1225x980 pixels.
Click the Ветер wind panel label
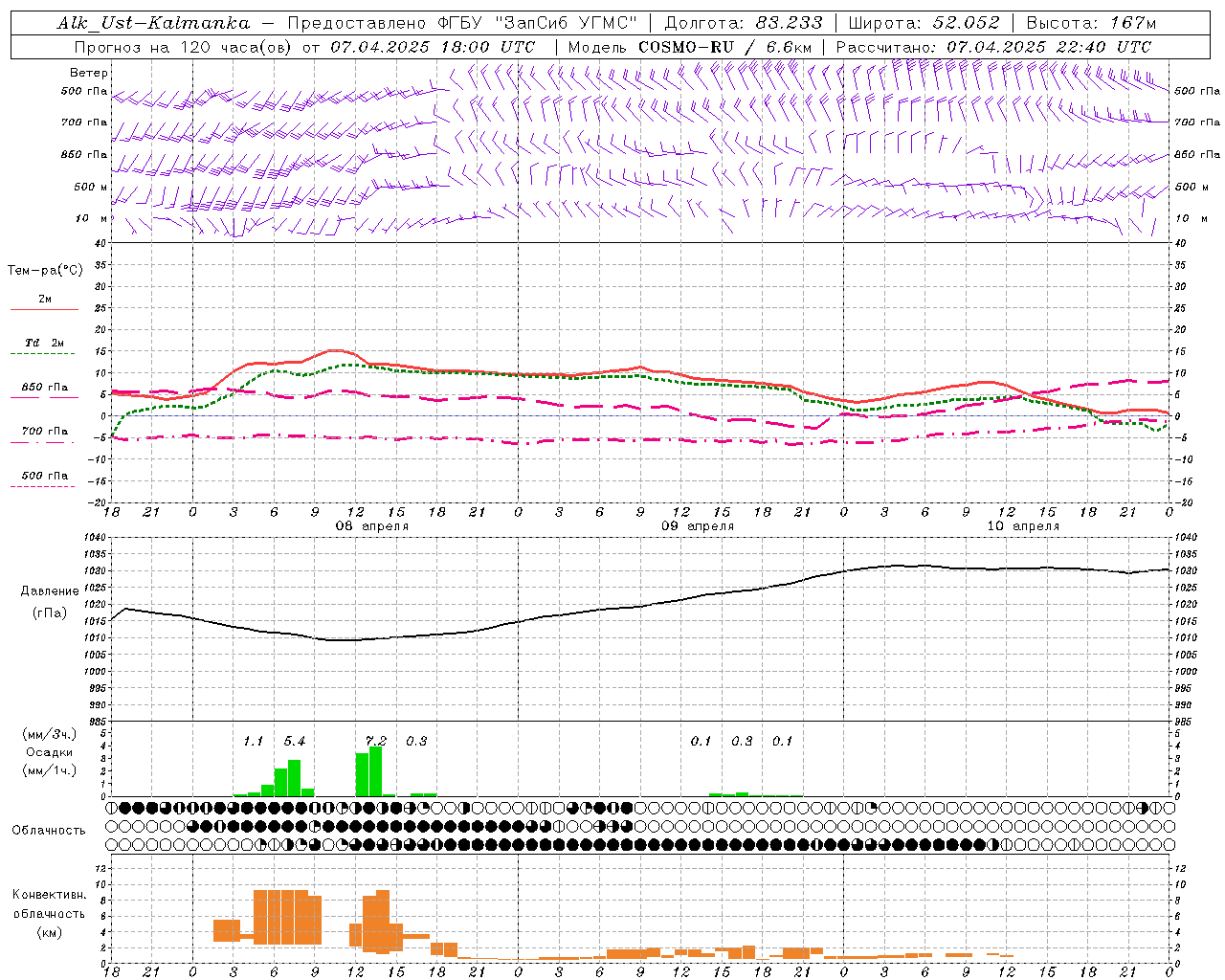click(x=88, y=73)
